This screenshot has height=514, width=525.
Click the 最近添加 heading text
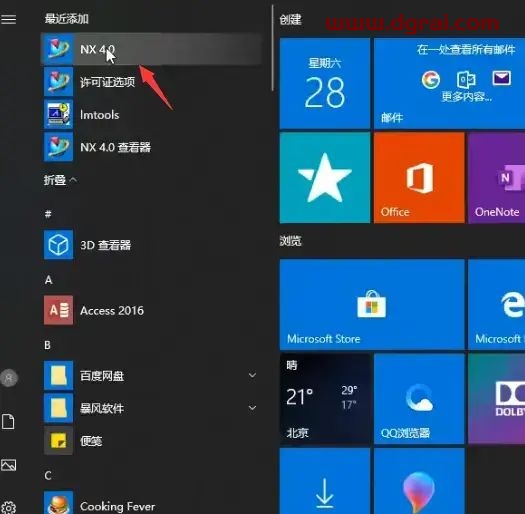(67, 18)
